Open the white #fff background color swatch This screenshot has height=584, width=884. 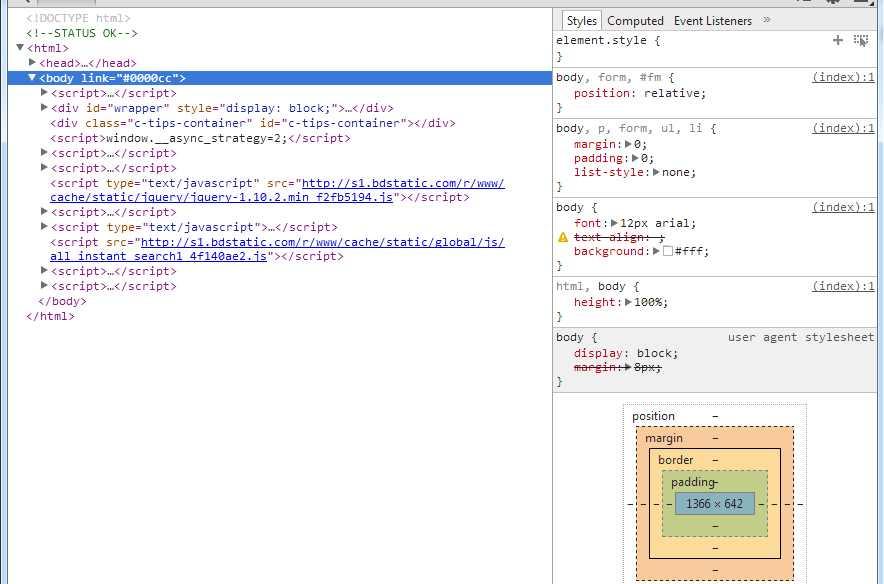(x=668, y=251)
